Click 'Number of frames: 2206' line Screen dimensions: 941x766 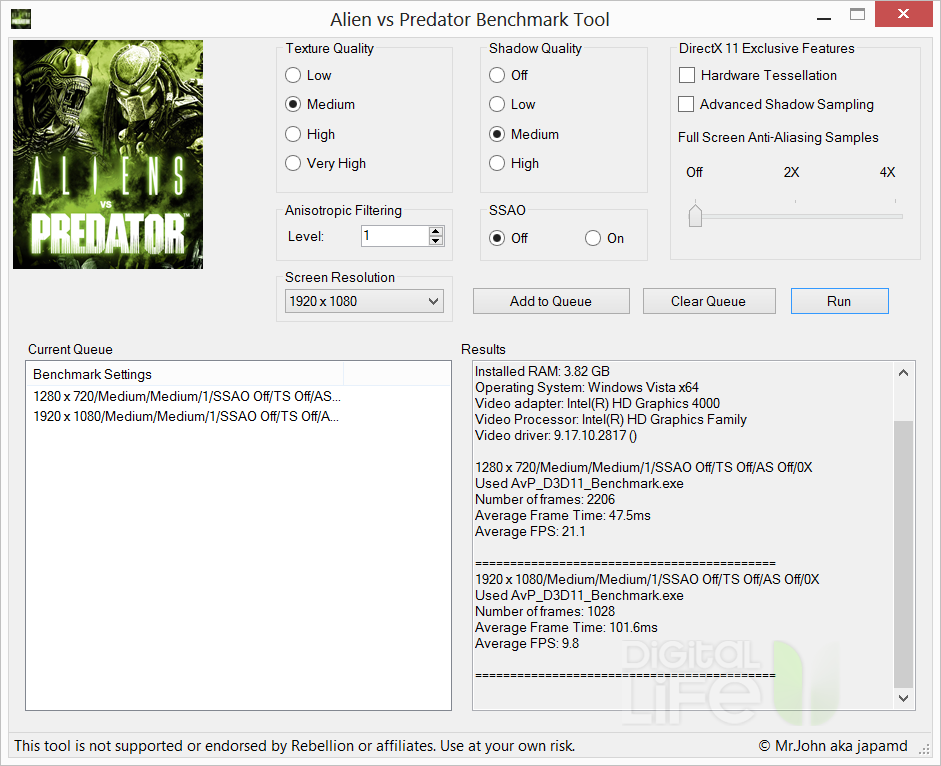pyautogui.click(x=545, y=499)
